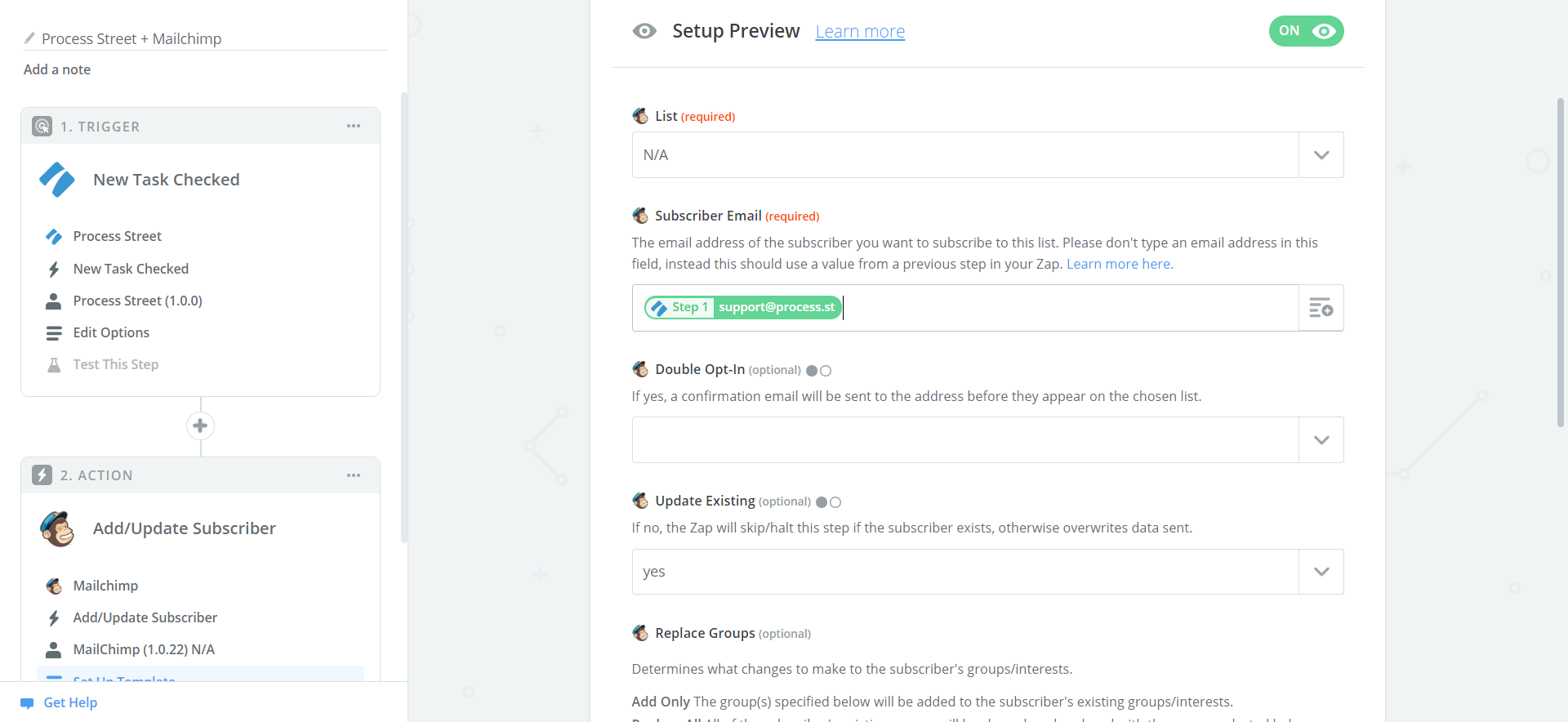The height and width of the screenshot is (722, 1568).
Task: Click the Get Help chat icon
Action: [27, 703]
